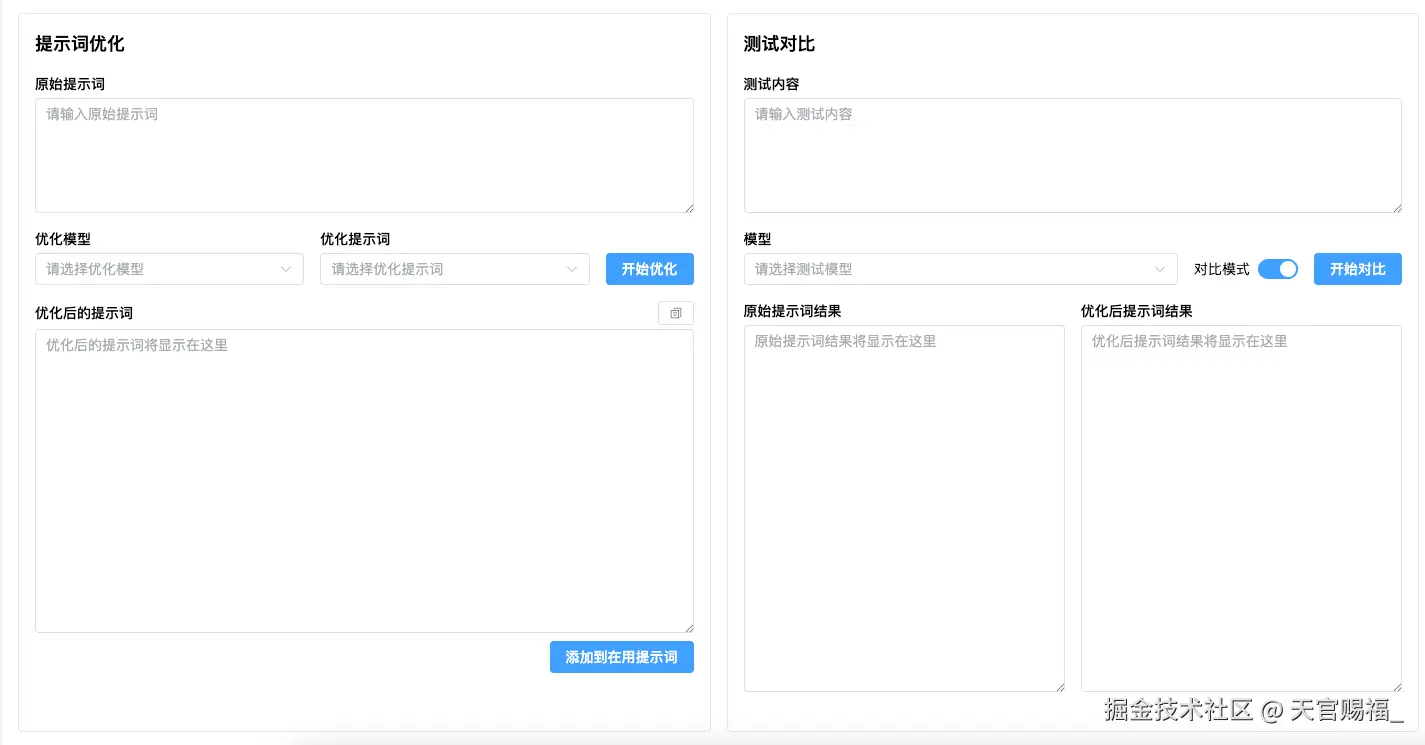Click the 原始提示词结果 label
Screen dimensions: 1425x745
point(793,311)
